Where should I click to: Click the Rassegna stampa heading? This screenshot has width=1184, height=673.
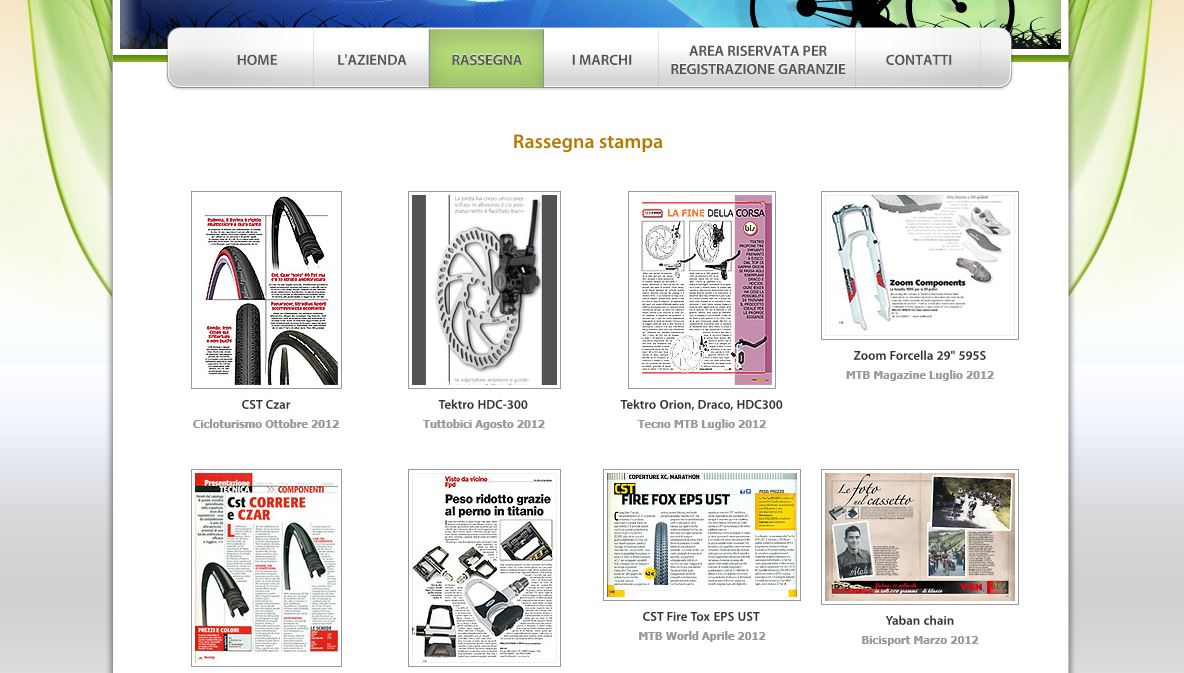[x=587, y=142]
